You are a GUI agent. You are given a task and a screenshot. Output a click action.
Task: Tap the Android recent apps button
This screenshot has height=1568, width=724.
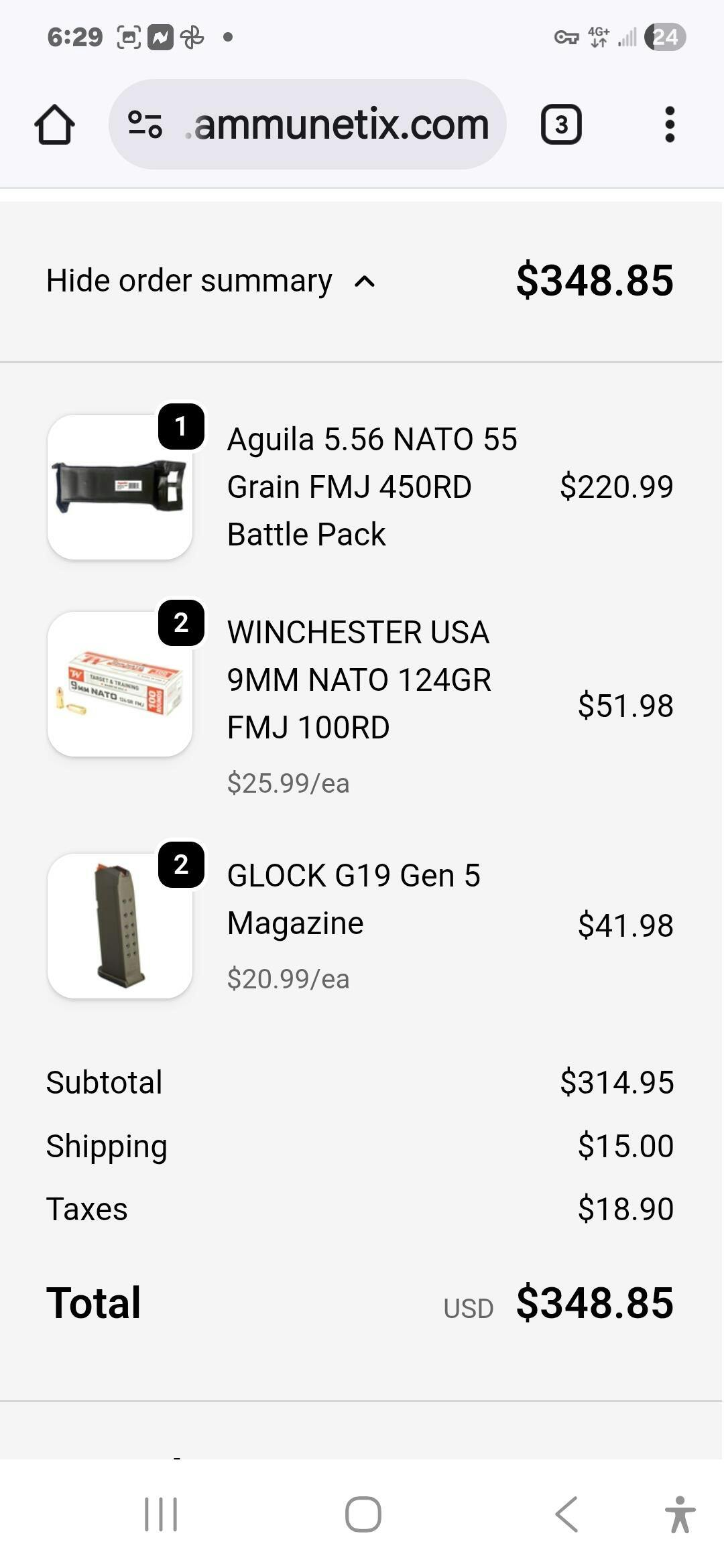point(161,1514)
